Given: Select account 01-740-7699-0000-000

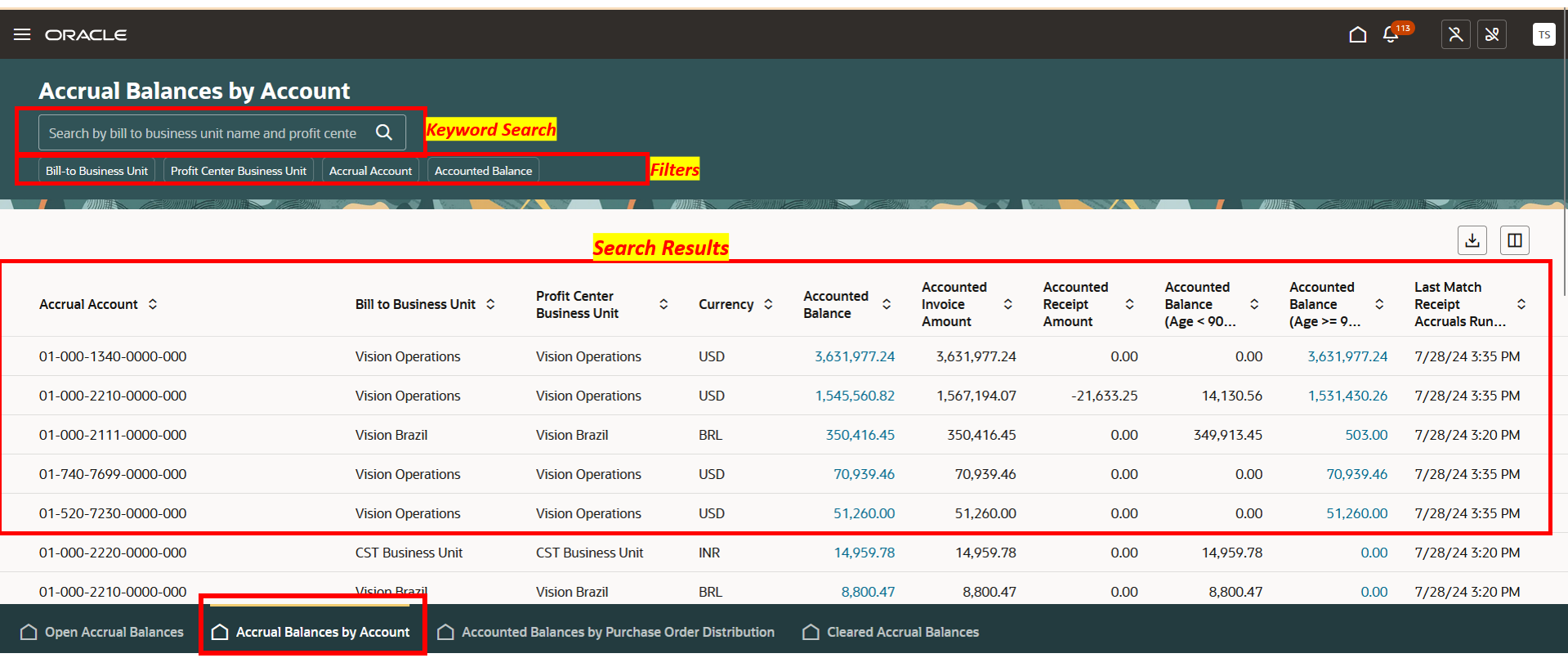Looking at the screenshot, I should [x=113, y=474].
